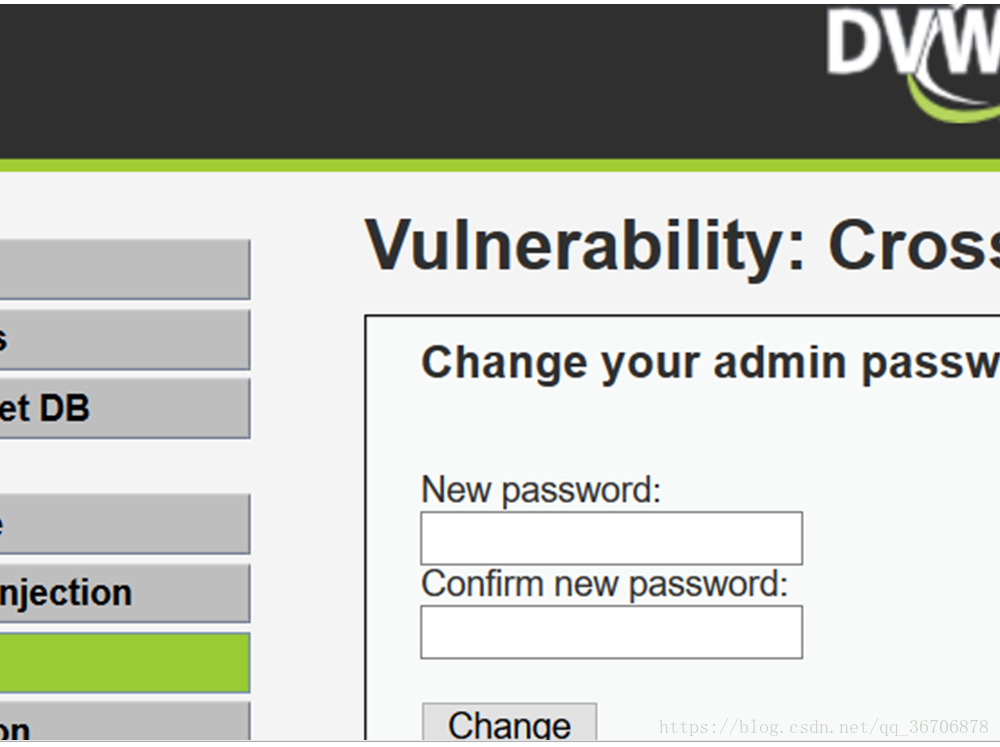Select the green highlighted sidebar menu item

pos(124,663)
